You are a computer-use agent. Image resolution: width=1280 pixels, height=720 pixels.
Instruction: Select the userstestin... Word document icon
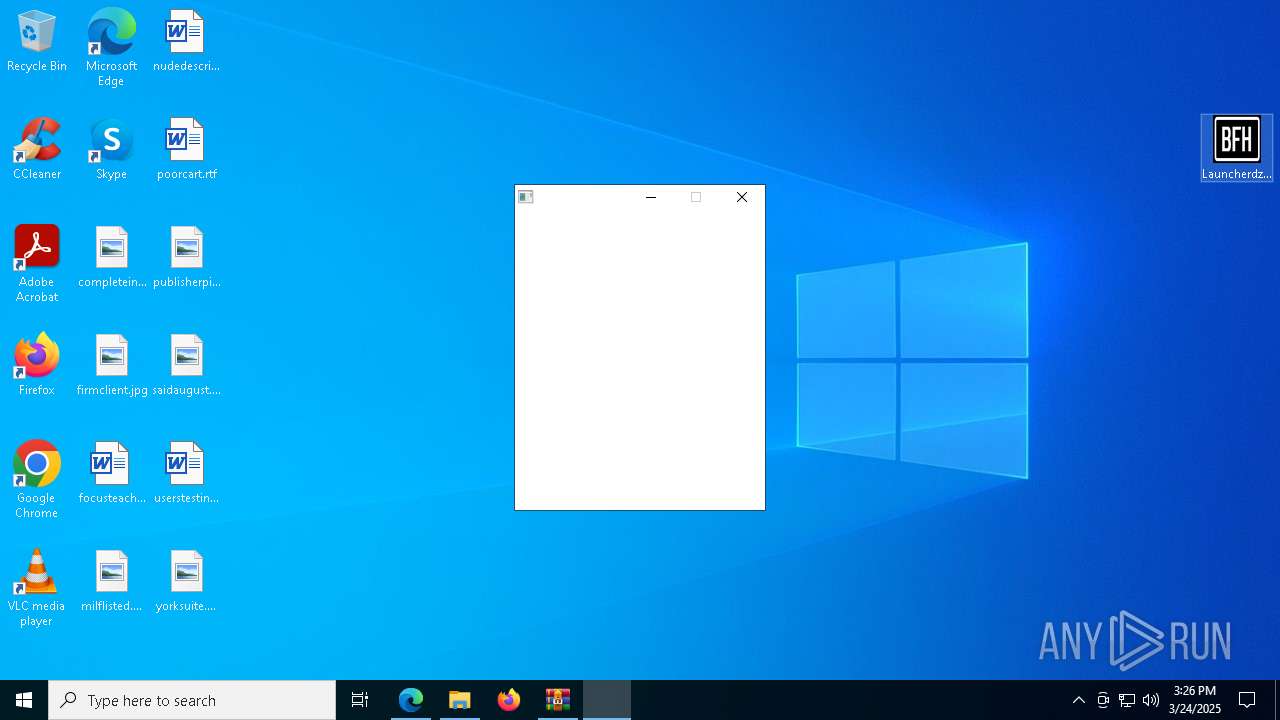click(x=186, y=473)
